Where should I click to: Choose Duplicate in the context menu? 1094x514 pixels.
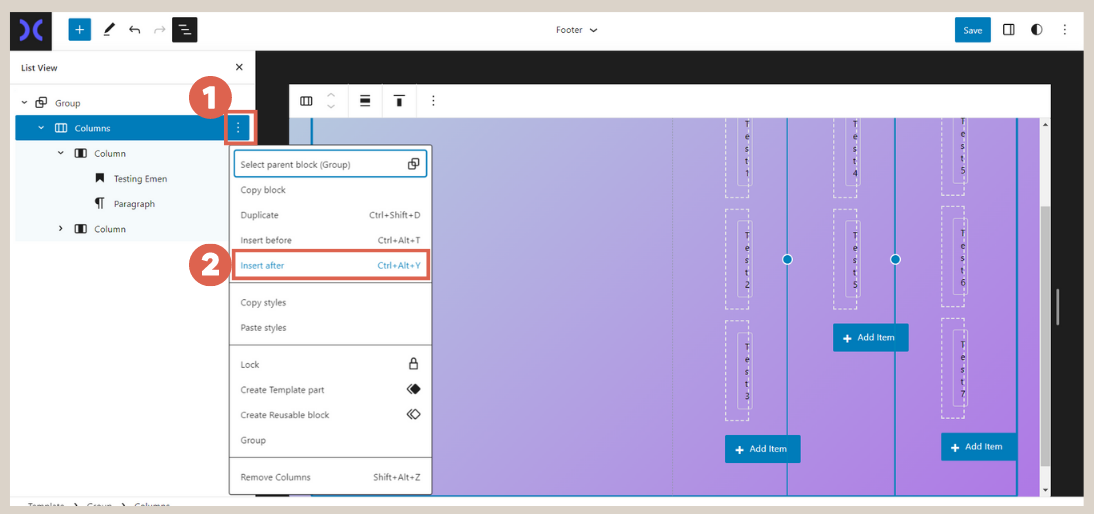[330, 215]
